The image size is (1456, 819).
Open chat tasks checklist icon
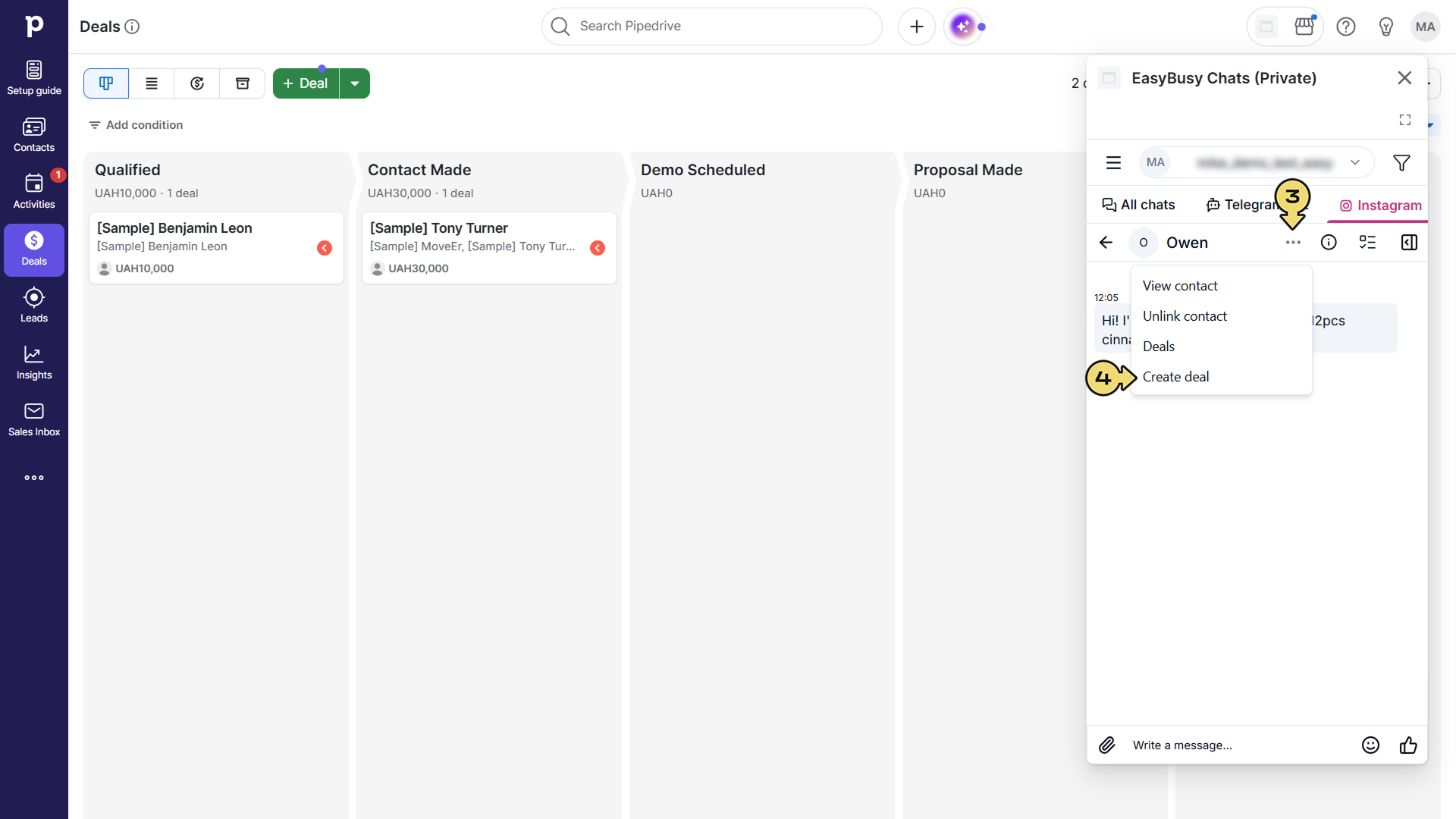1367,243
